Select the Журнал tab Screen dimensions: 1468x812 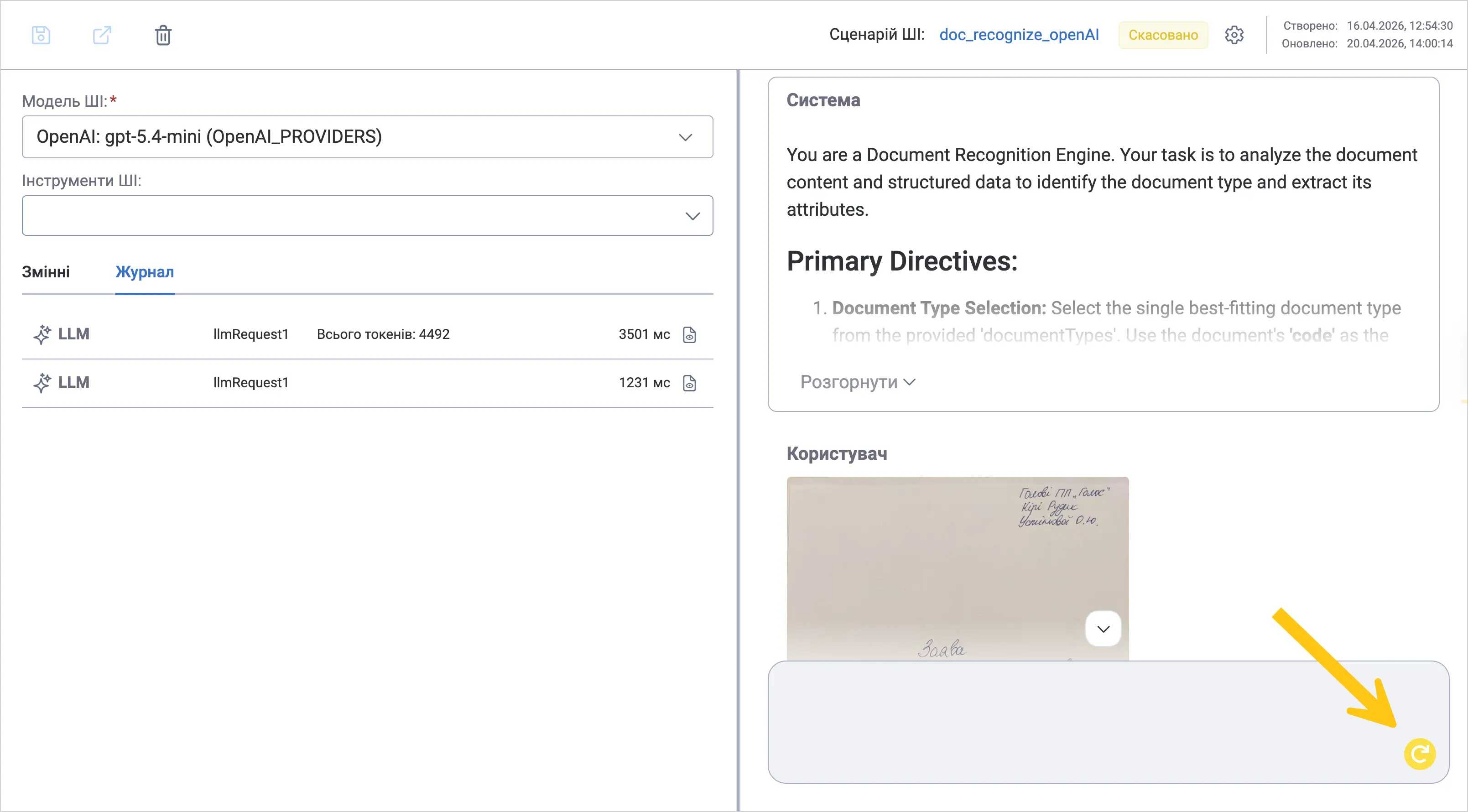pos(145,272)
